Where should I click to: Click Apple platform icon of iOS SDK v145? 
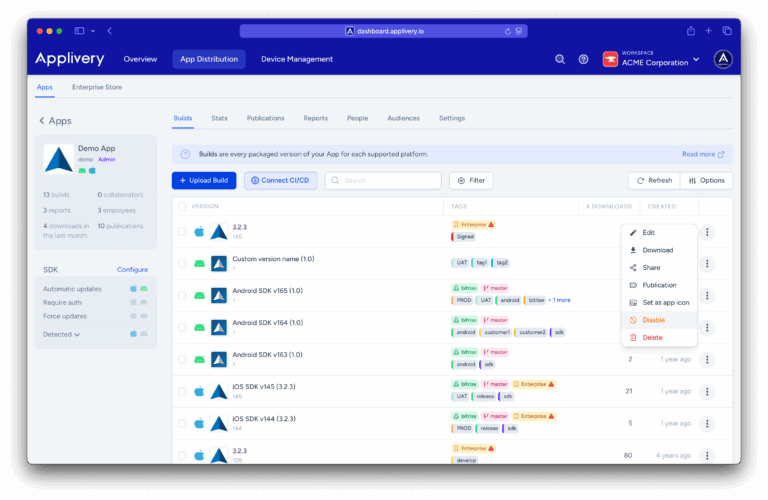199,391
